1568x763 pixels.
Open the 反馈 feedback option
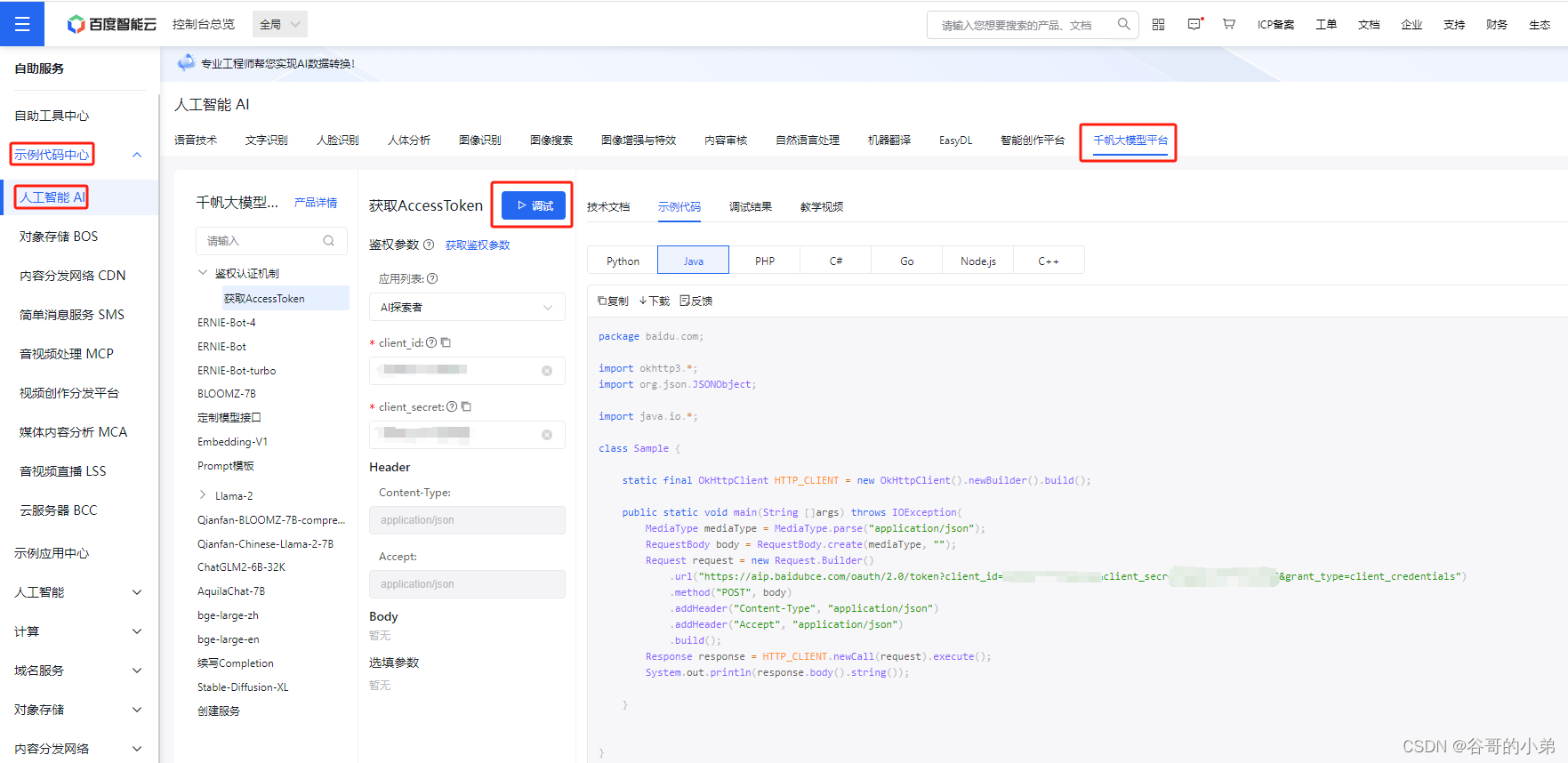[696, 301]
